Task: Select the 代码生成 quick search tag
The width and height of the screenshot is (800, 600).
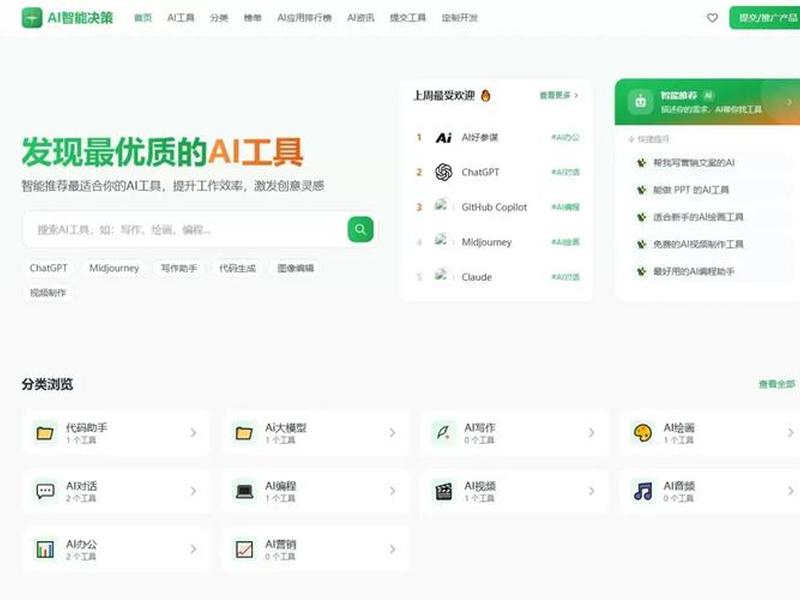Action: pos(237,268)
